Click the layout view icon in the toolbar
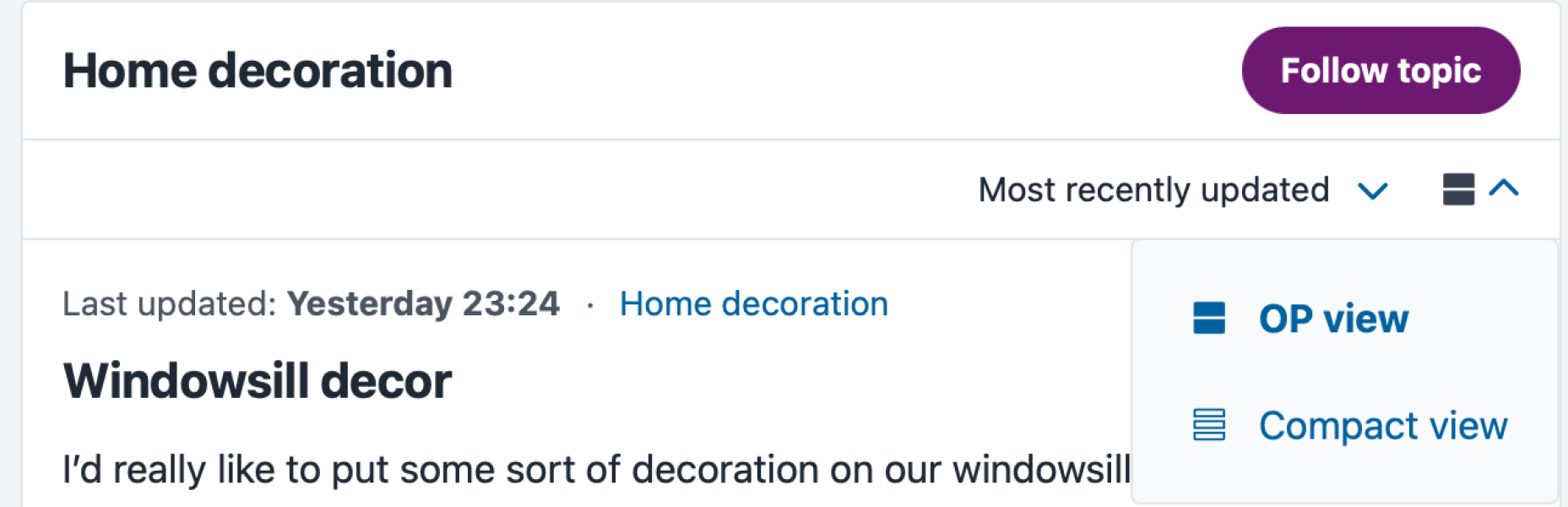The width and height of the screenshot is (1568, 507). [1458, 189]
